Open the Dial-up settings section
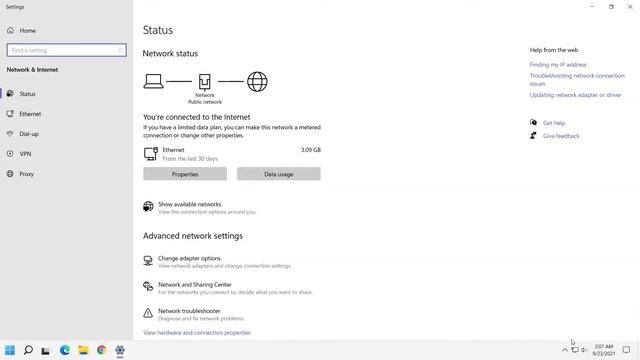Image resolution: width=640 pixels, height=360 pixels. pyautogui.click(x=29, y=134)
